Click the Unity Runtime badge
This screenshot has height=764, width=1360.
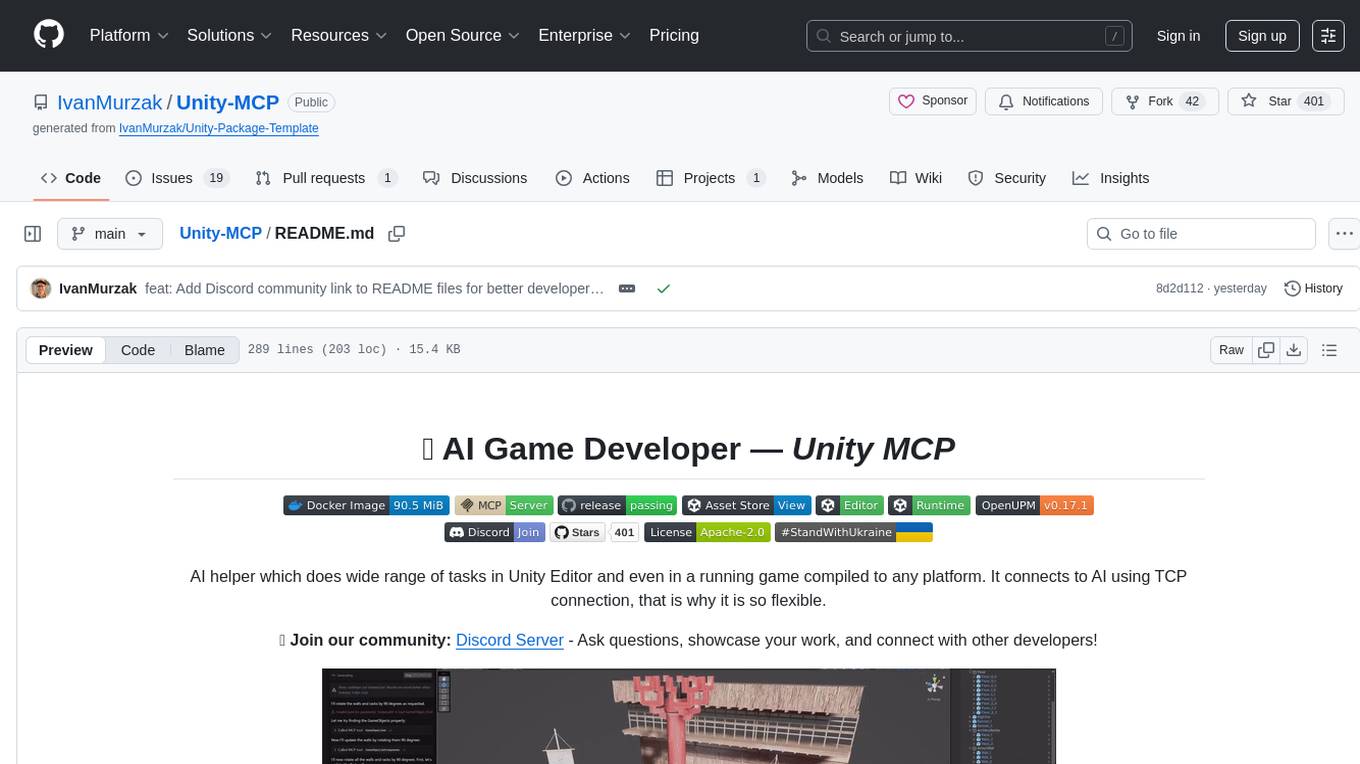click(929, 505)
